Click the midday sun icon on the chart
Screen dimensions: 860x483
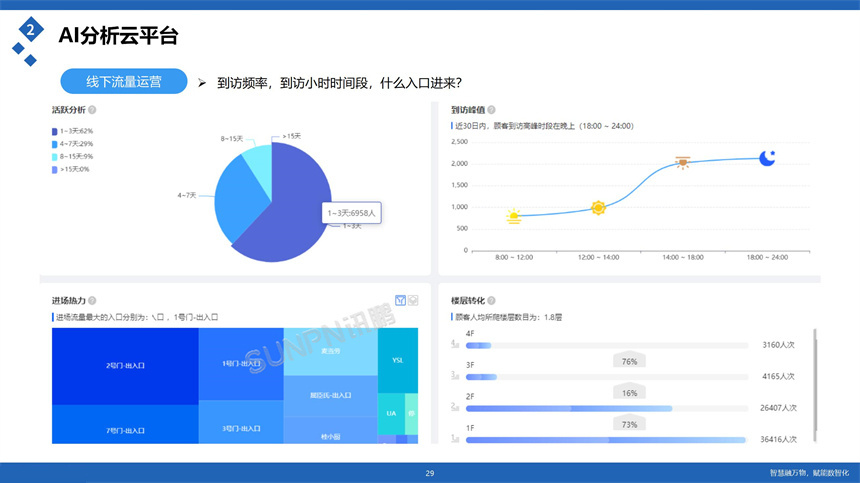[x=598, y=208]
